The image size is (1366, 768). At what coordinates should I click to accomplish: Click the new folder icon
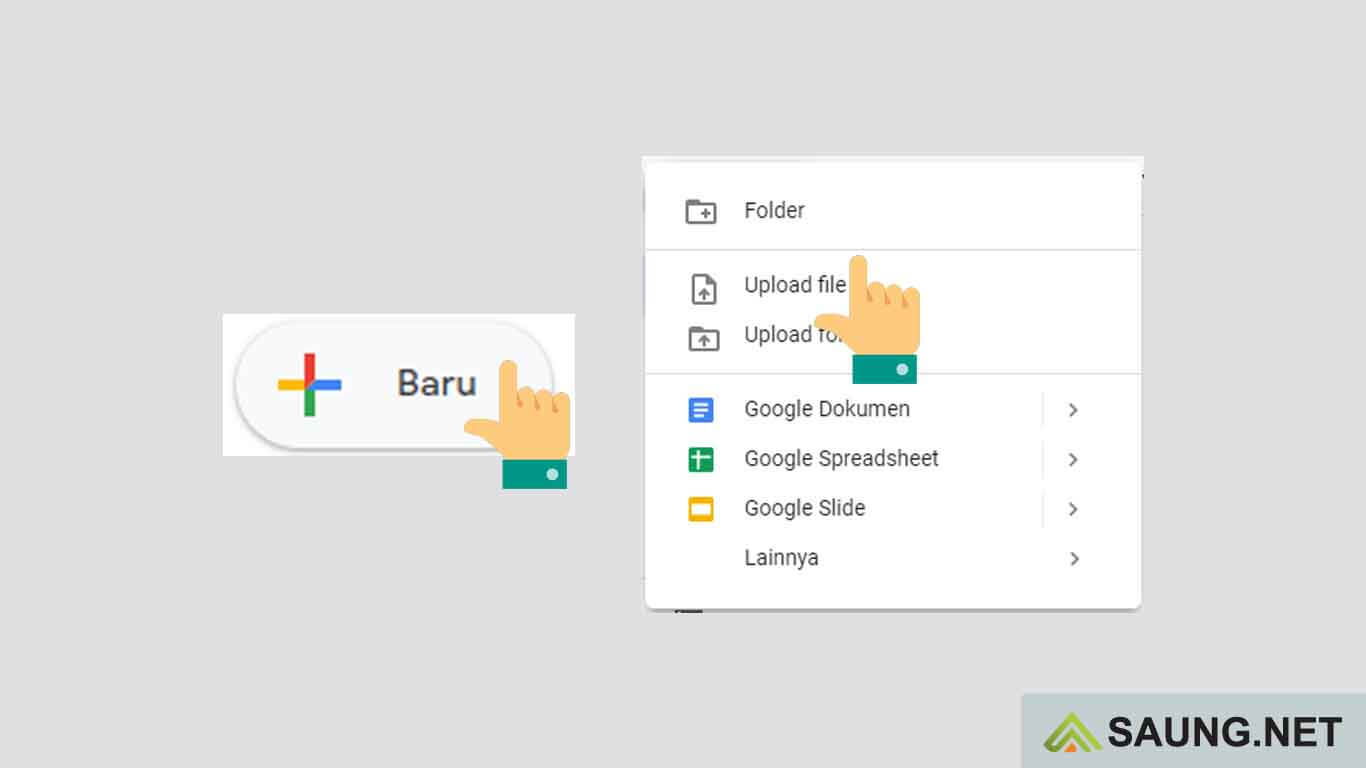coord(701,211)
